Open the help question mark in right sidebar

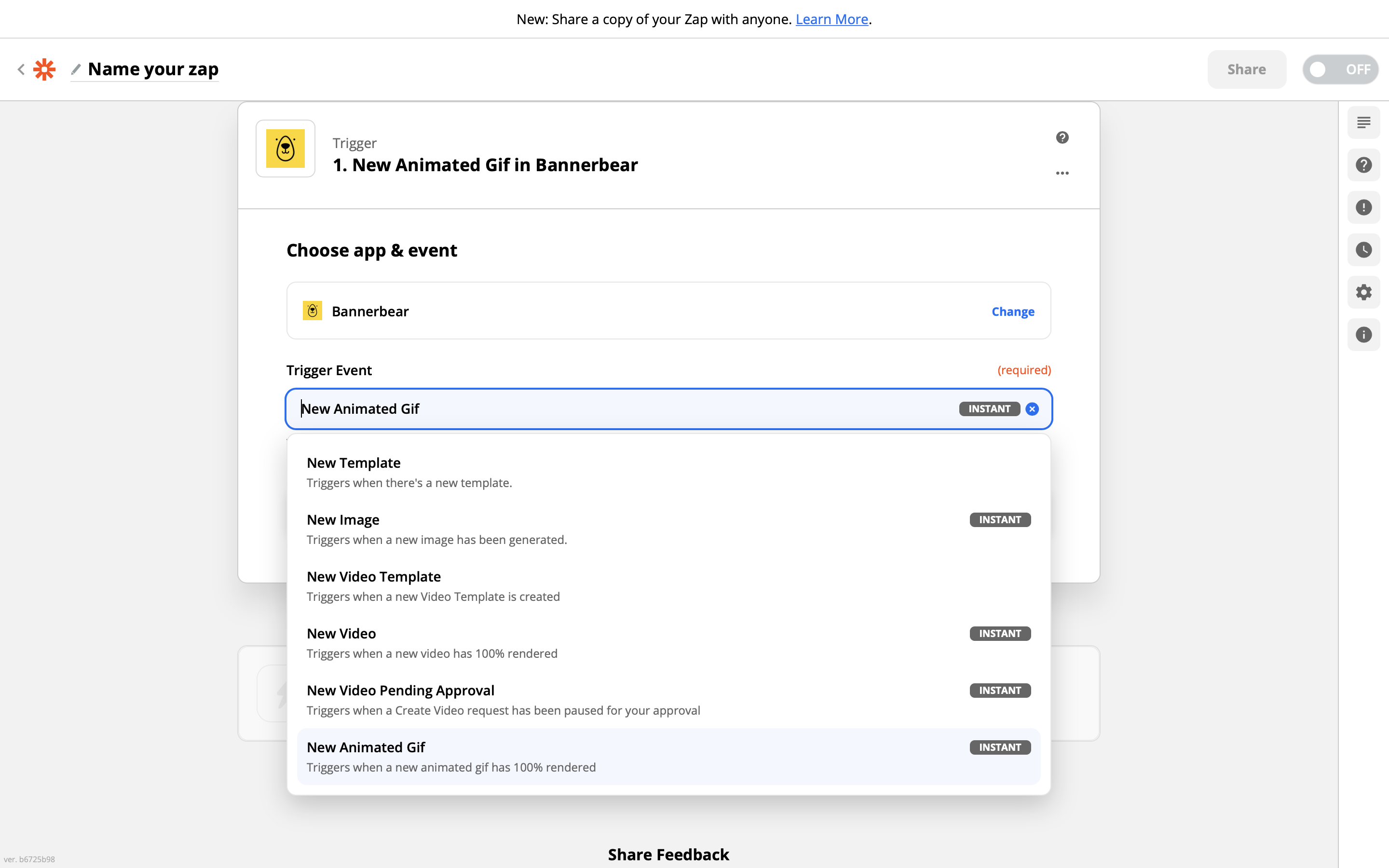coord(1363,165)
